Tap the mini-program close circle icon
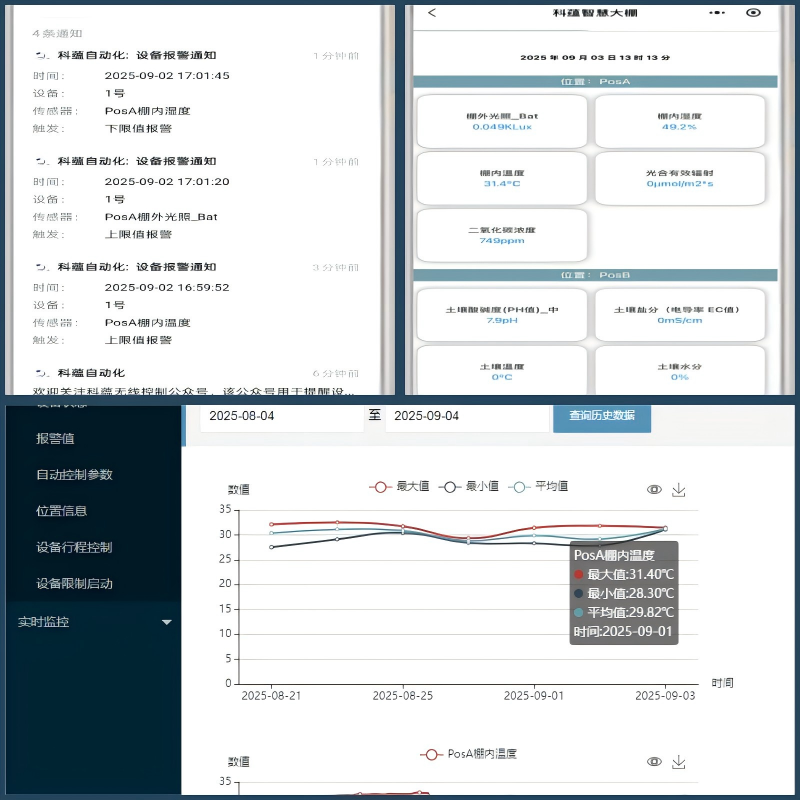 point(754,13)
